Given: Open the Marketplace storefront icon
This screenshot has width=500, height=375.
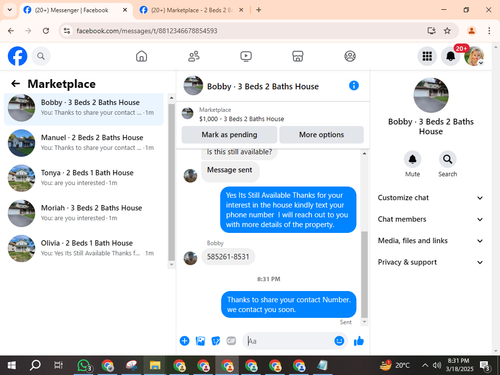Looking at the screenshot, I should (x=298, y=56).
